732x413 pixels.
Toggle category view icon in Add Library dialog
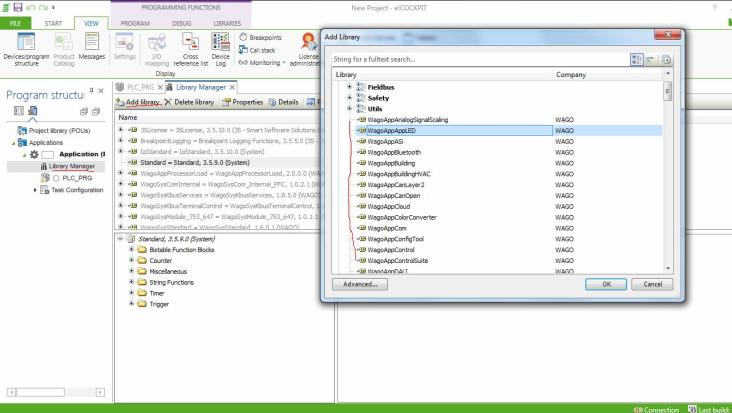coord(637,60)
